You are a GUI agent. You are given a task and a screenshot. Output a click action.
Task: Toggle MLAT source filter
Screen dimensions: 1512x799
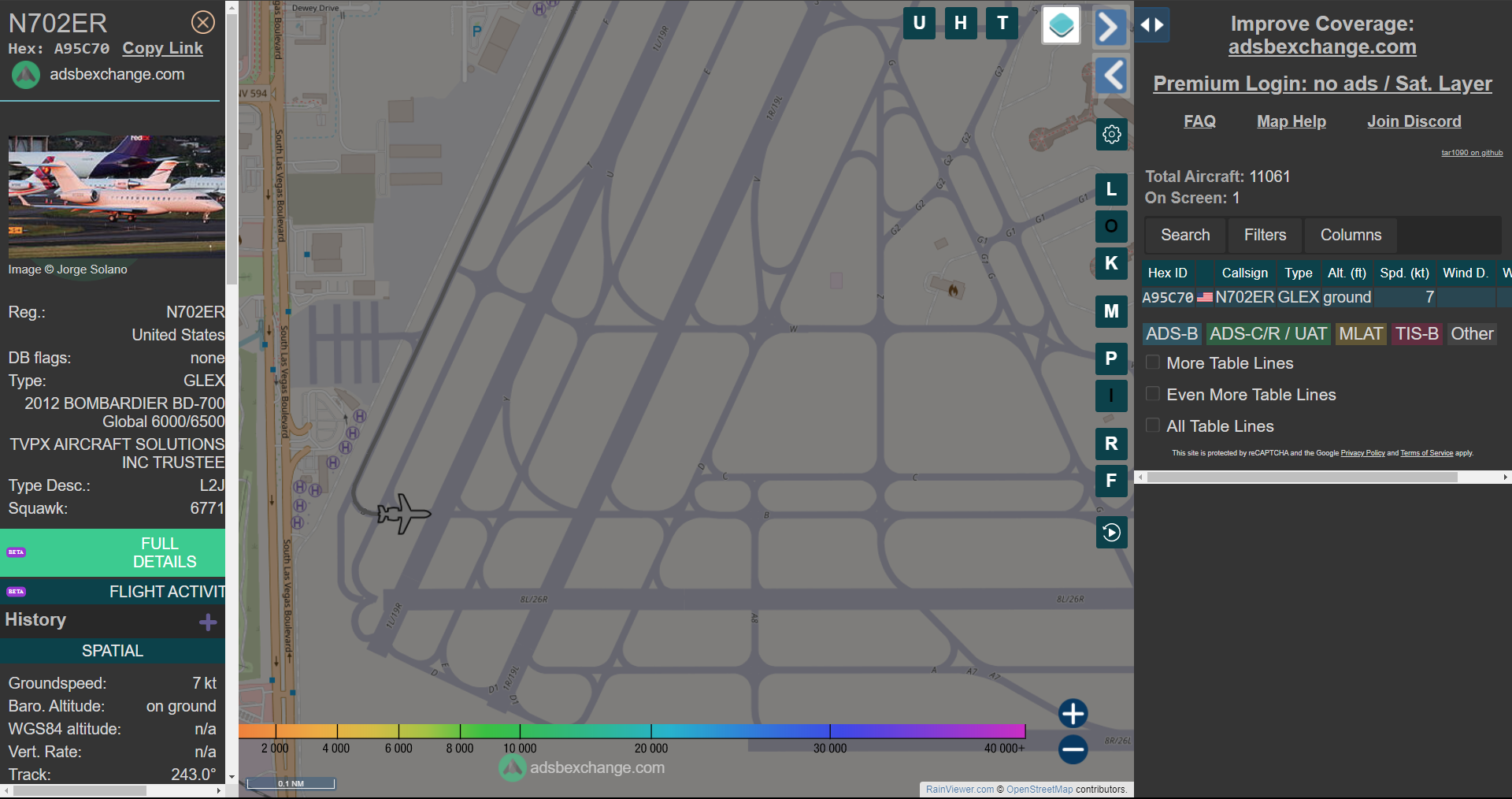pos(1361,334)
